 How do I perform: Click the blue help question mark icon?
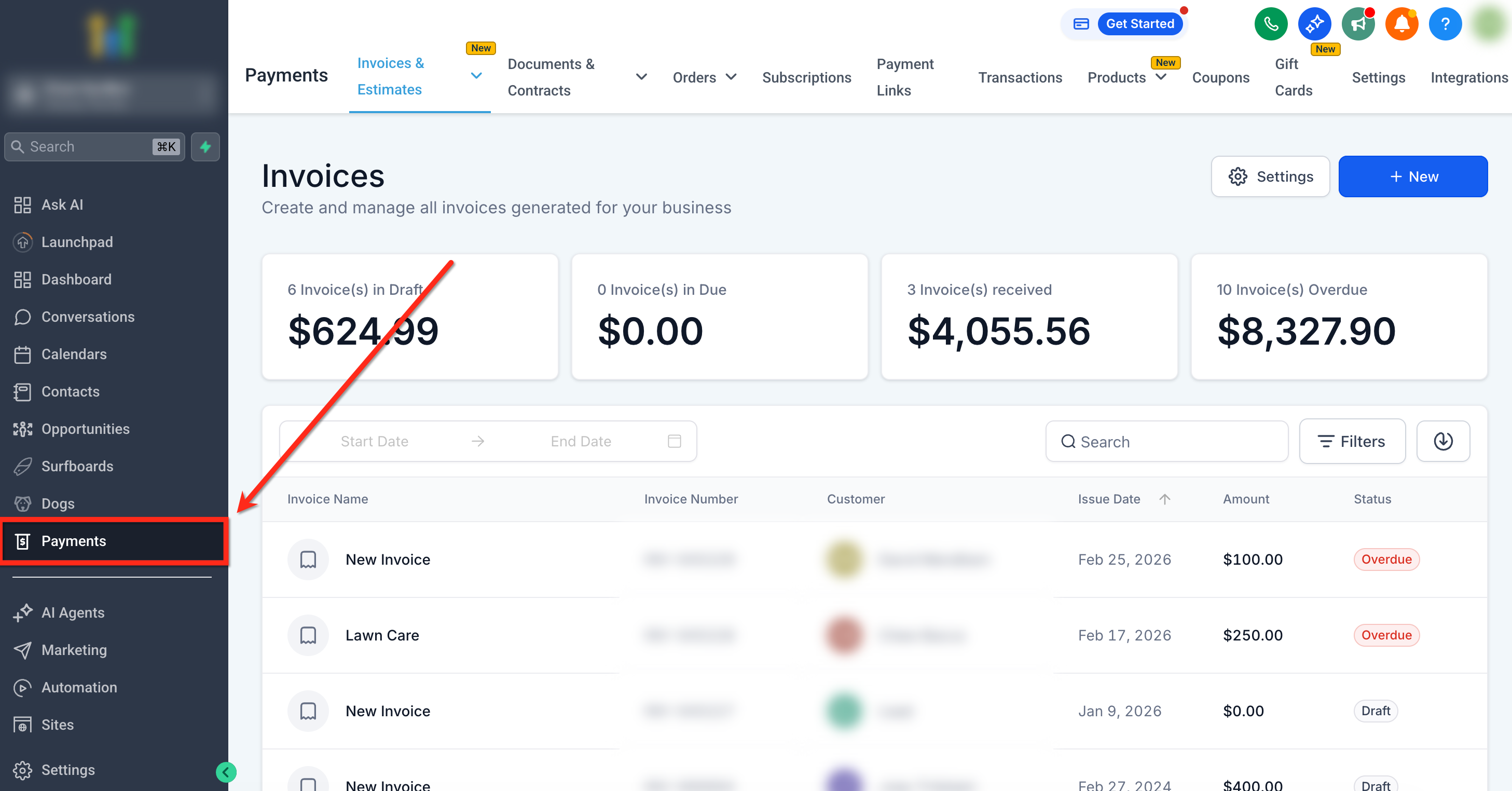pos(1445,24)
